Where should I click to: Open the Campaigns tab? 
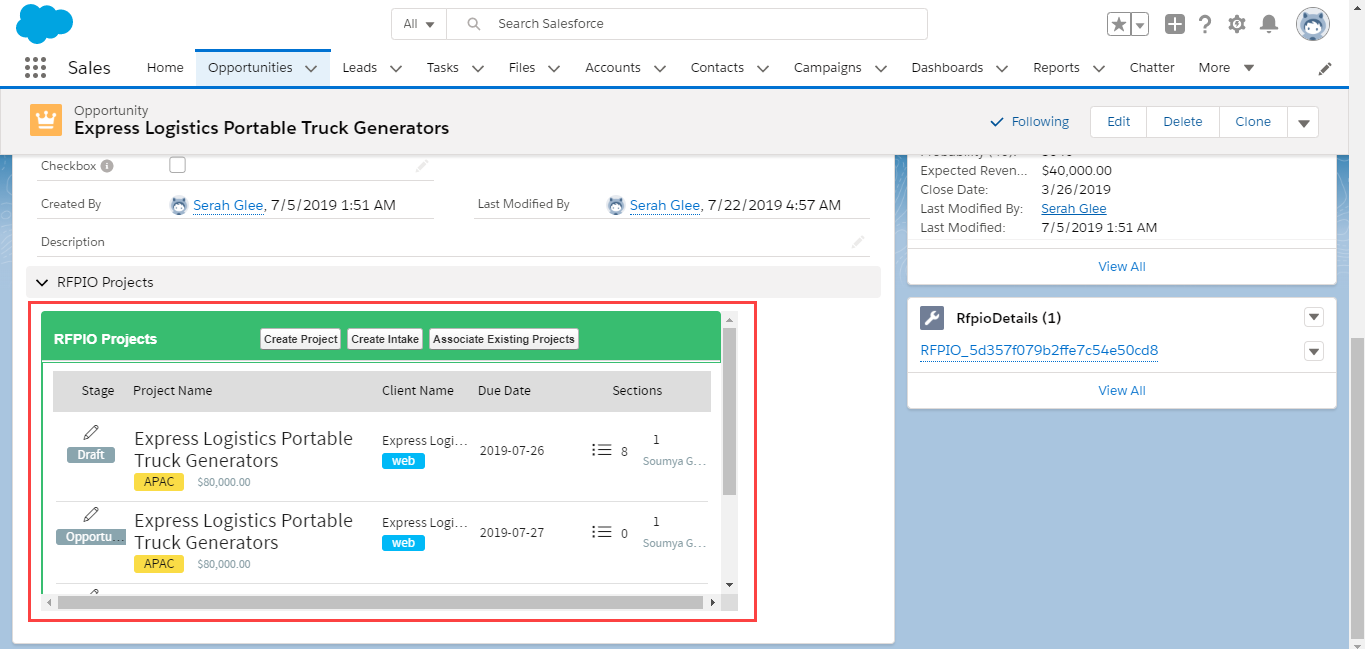(x=827, y=68)
